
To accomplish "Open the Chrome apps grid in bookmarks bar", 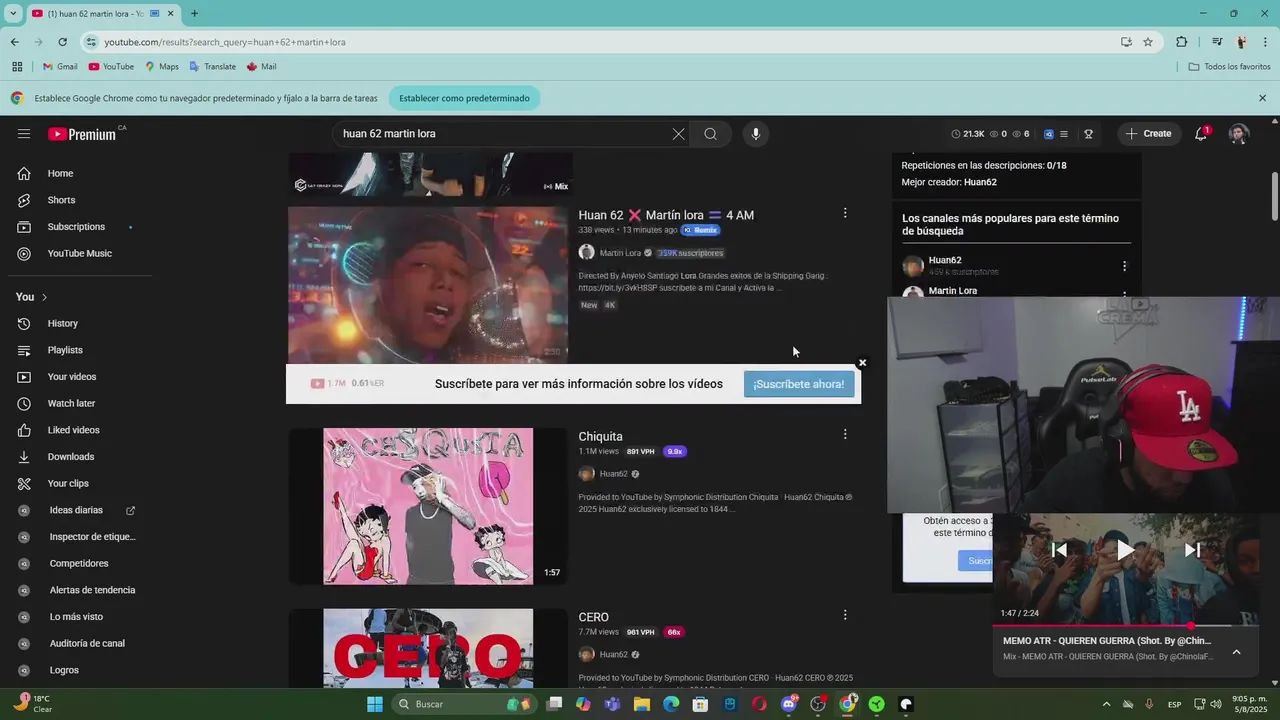I will 17,67.
